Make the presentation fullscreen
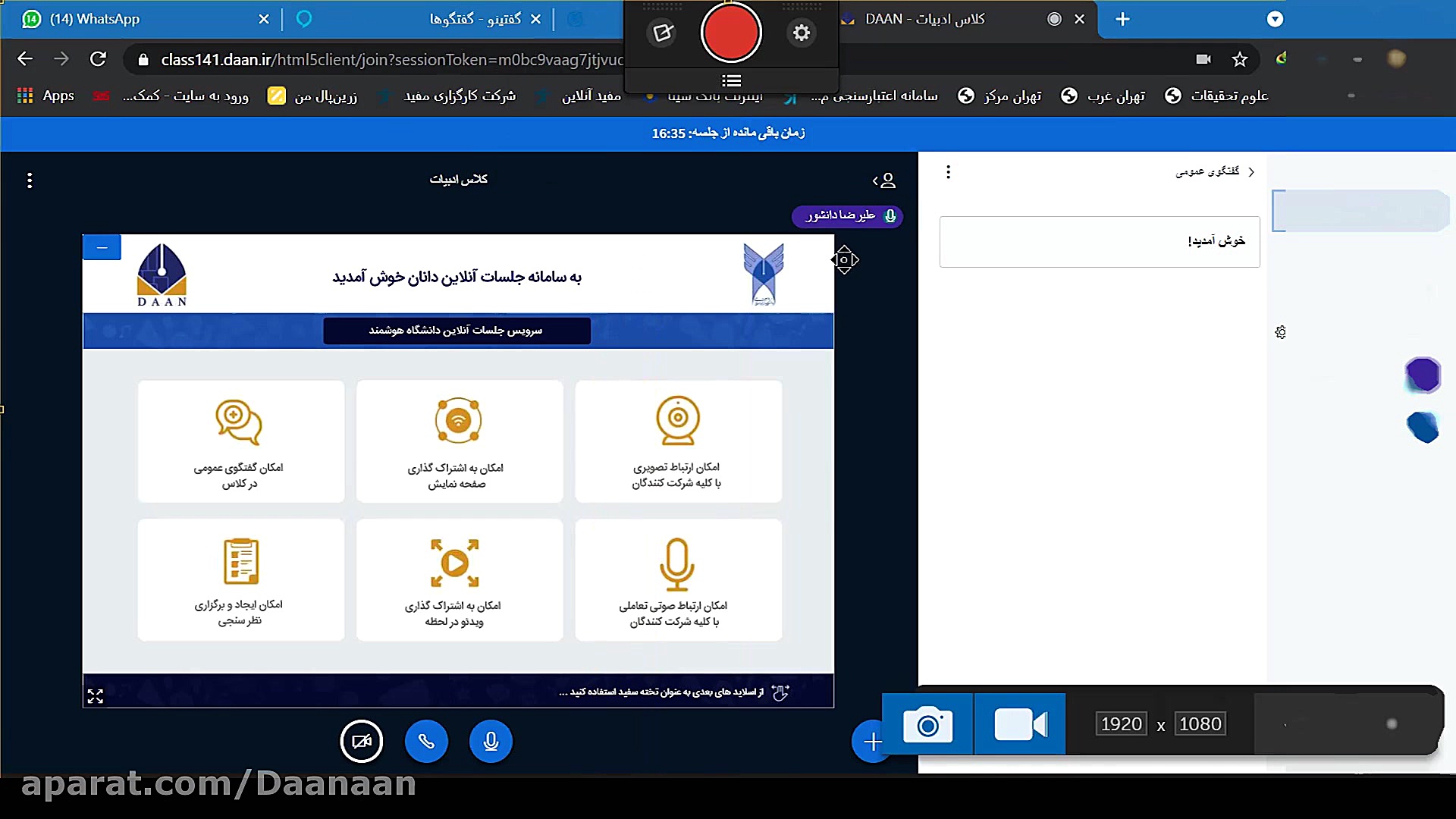1456x819 pixels. 95,695
